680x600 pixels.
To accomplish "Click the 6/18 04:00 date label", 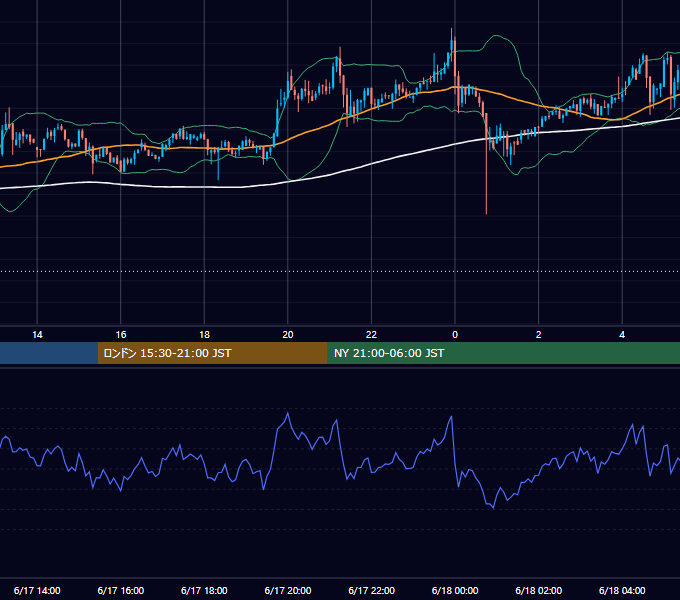I will click(x=622, y=590).
